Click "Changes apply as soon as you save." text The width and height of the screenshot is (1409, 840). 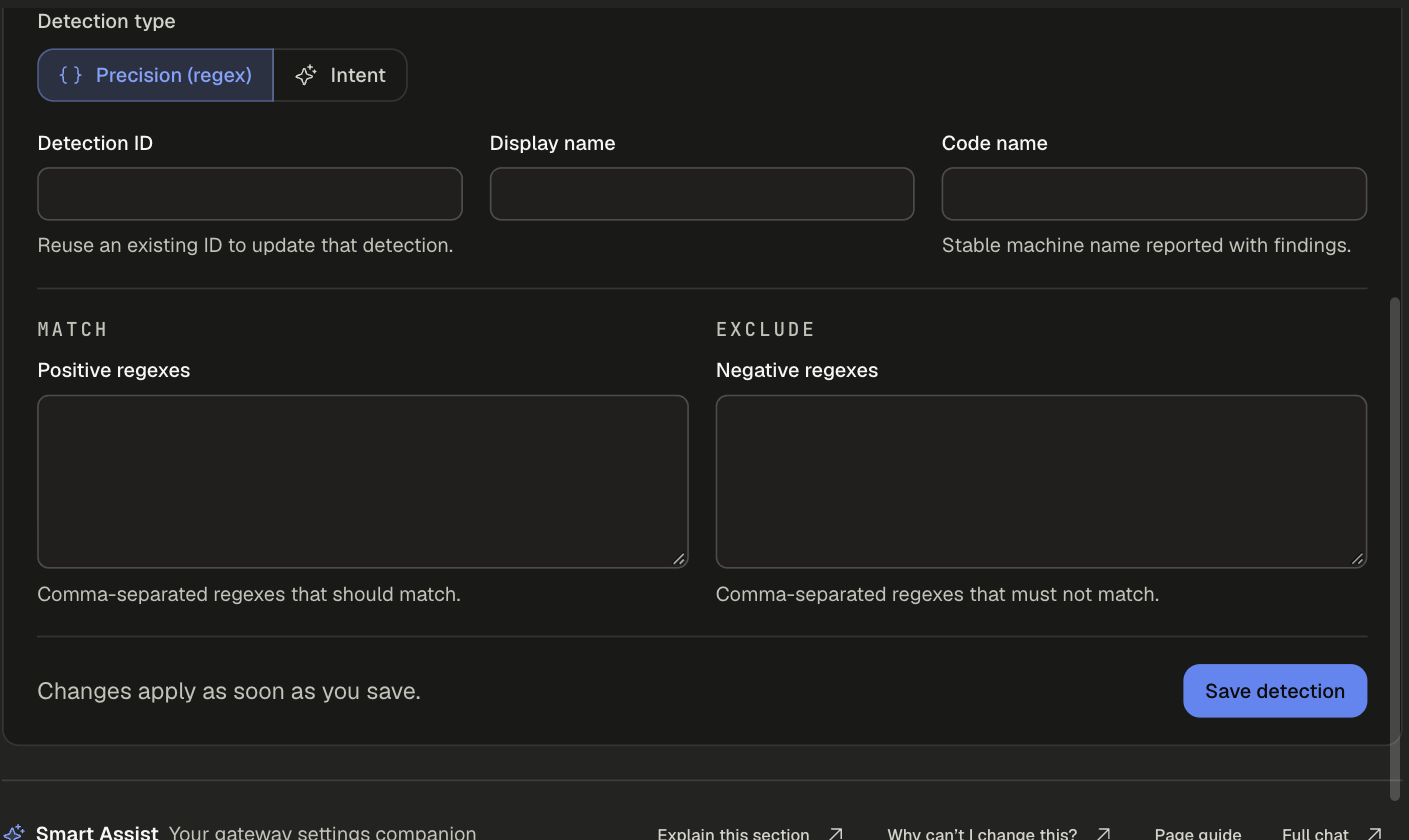(229, 691)
